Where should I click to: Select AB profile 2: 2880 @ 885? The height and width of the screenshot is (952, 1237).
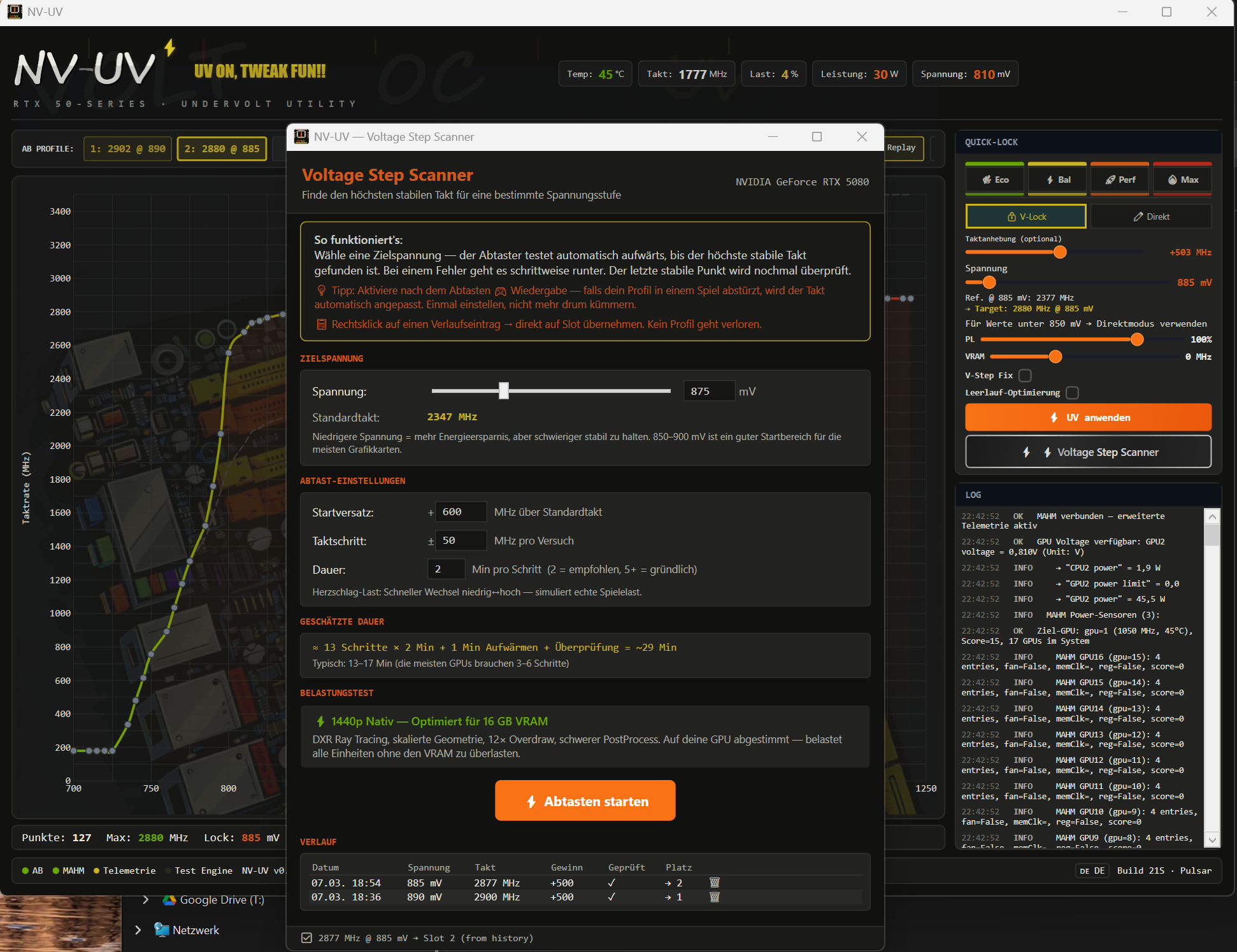222,149
